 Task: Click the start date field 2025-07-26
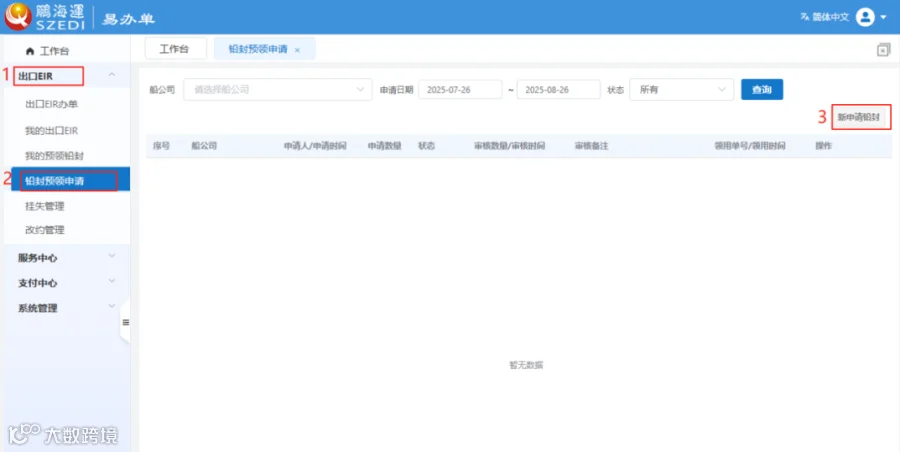point(460,90)
